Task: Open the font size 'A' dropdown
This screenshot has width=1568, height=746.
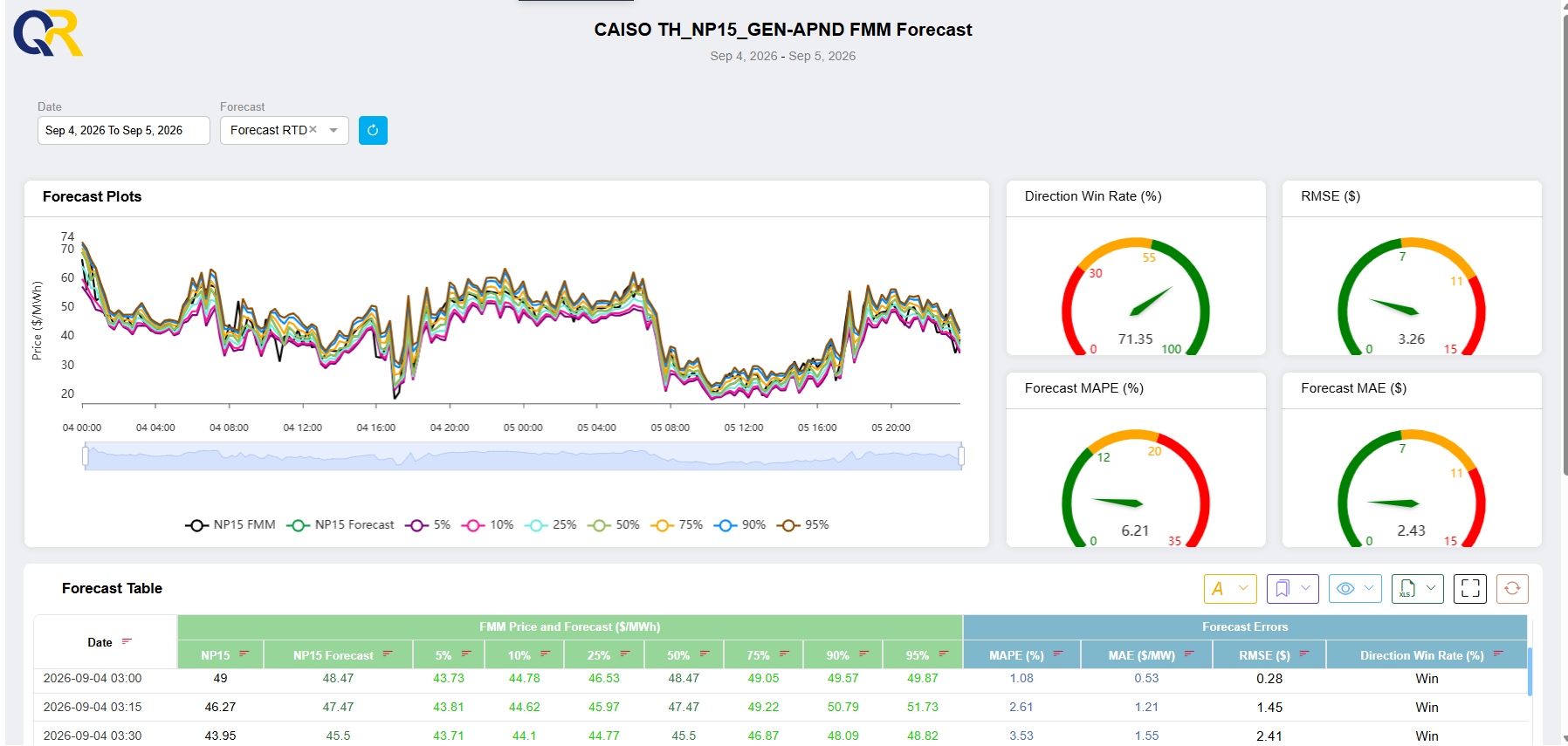Action: click(1230, 589)
